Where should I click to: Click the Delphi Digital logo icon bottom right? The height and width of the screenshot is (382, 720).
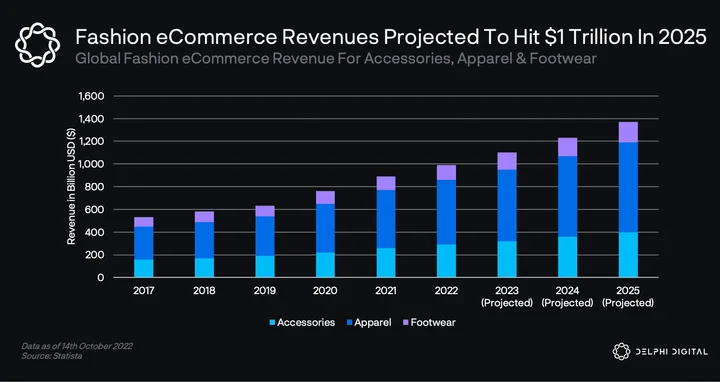coord(621,351)
